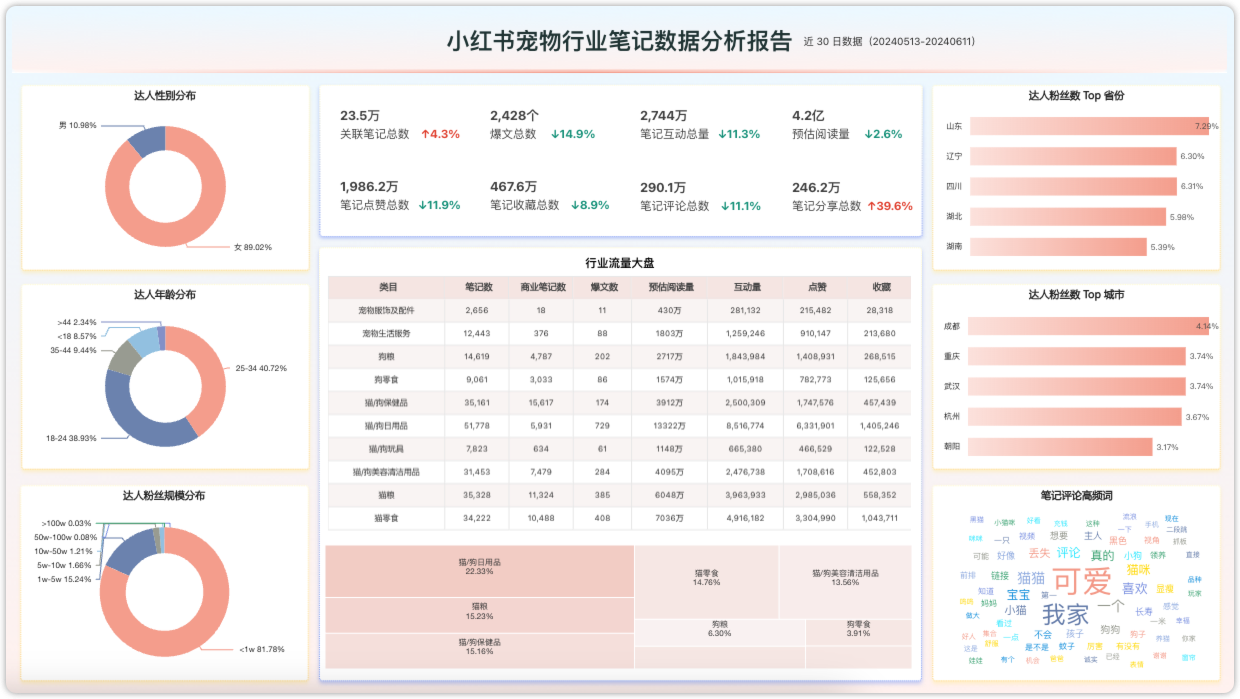Click the 25-34 age group donut segment
The height and width of the screenshot is (699, 1240).
207,372
